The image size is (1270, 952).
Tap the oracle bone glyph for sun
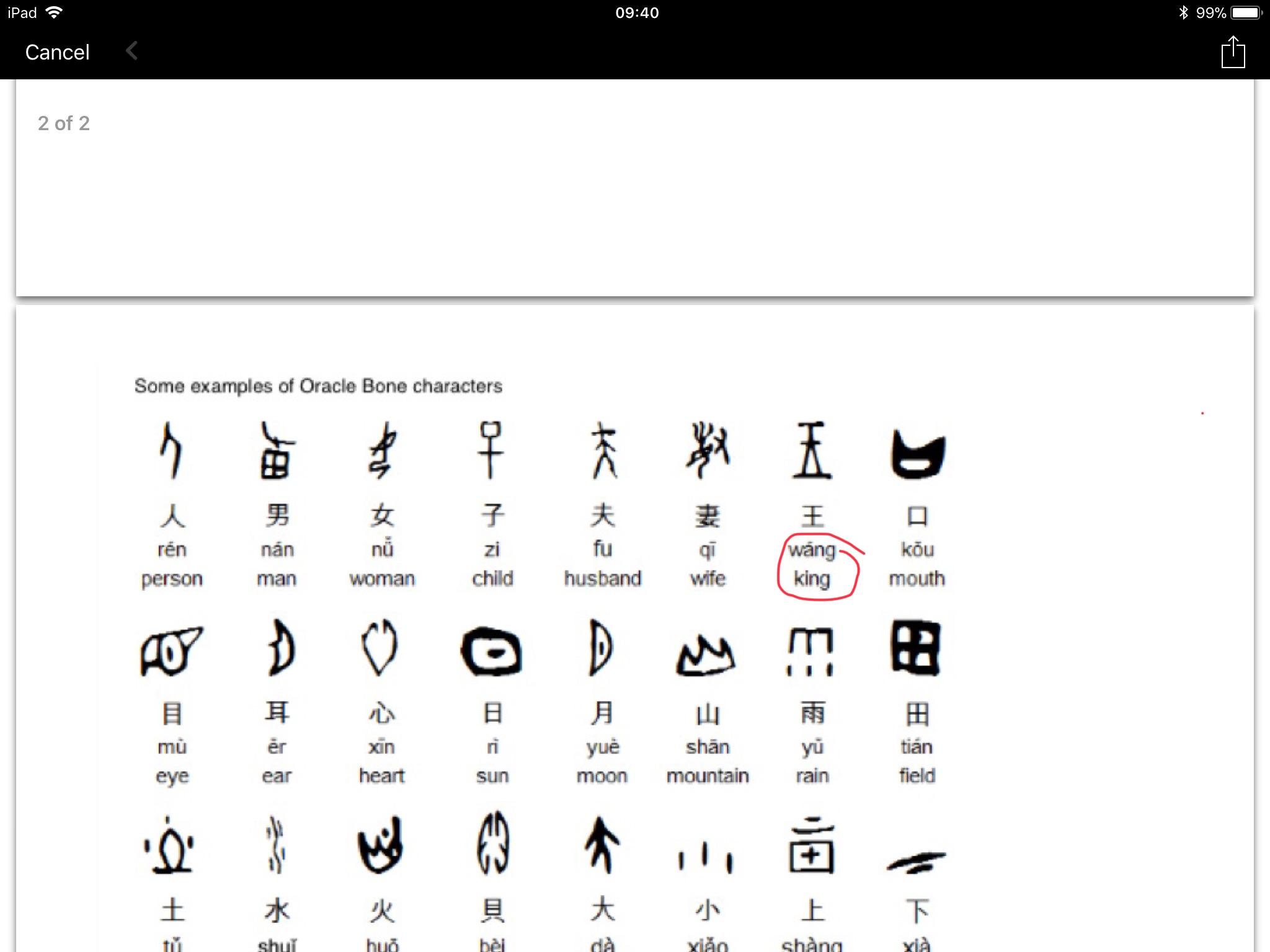[x=492, y=651]
